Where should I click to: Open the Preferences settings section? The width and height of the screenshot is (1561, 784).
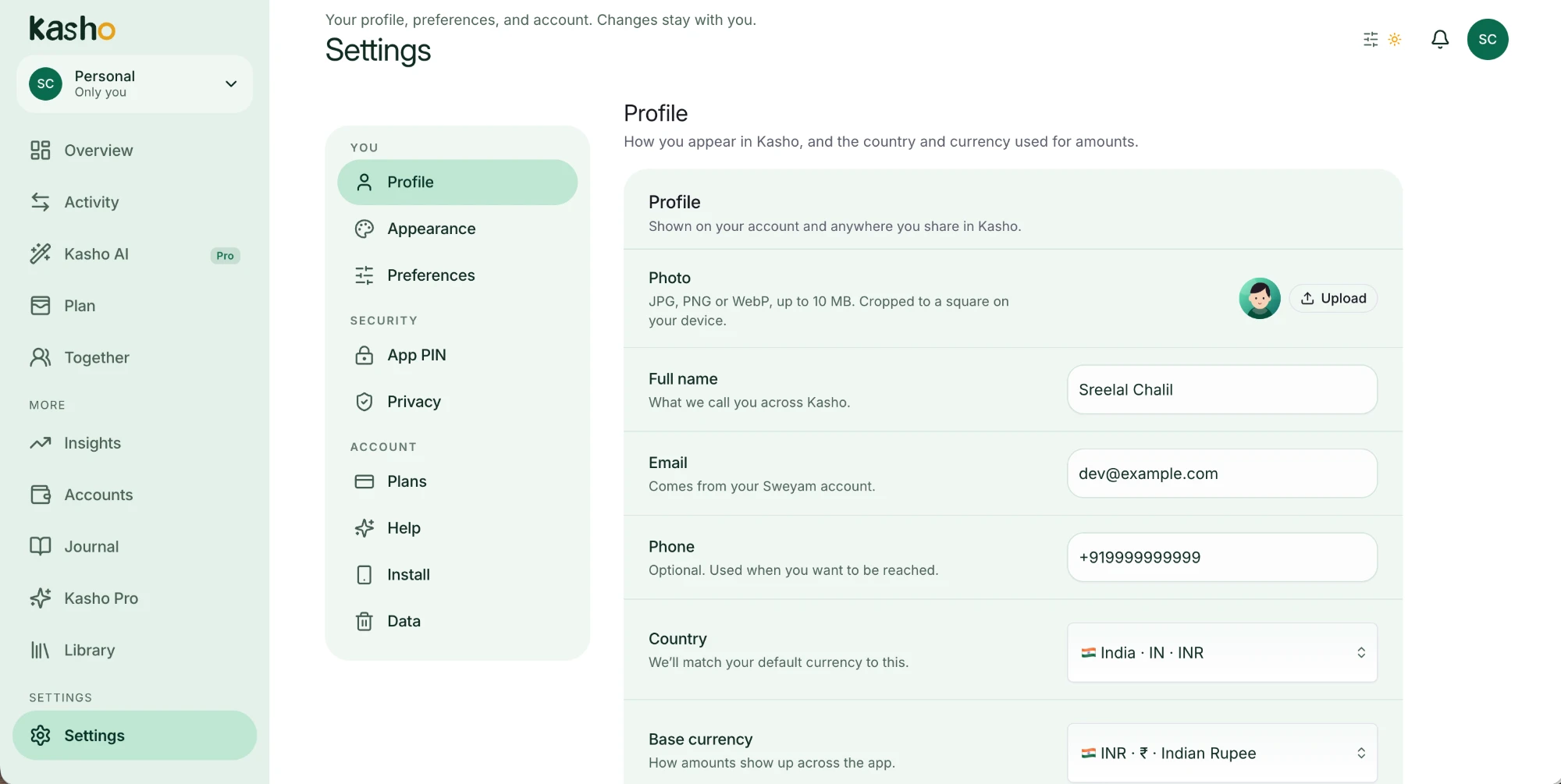click(457, 275)
